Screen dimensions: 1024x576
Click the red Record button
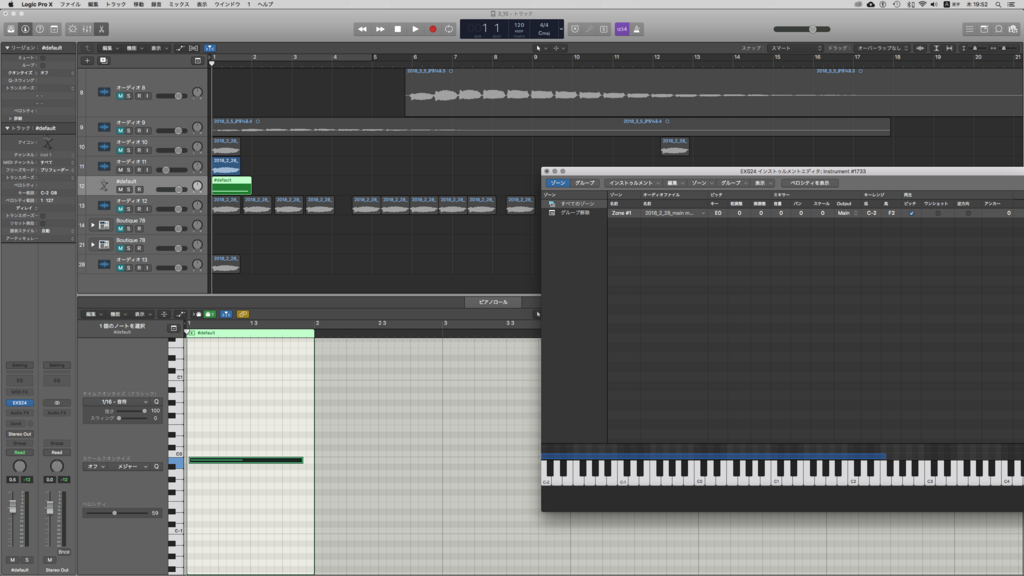point(433,29)
